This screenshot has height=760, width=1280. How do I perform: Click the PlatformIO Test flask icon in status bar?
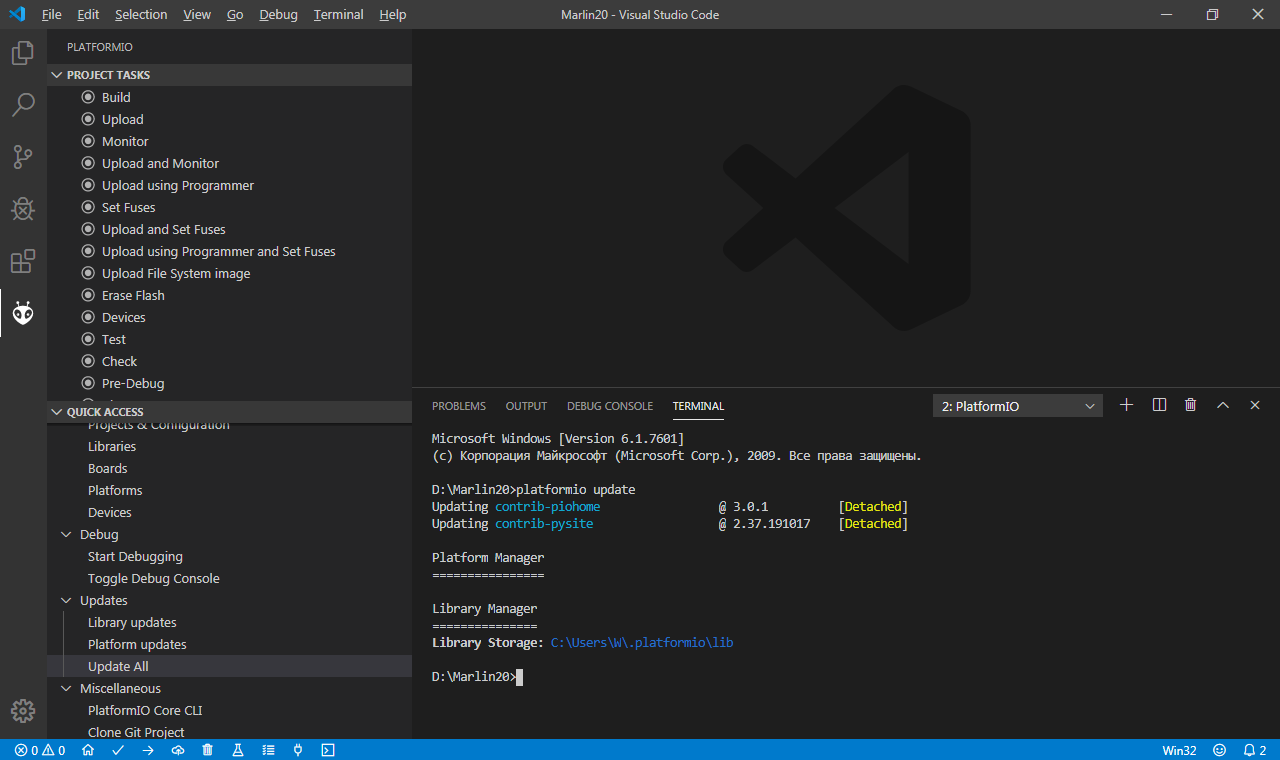pyautogui.click(x=238, y=750)
